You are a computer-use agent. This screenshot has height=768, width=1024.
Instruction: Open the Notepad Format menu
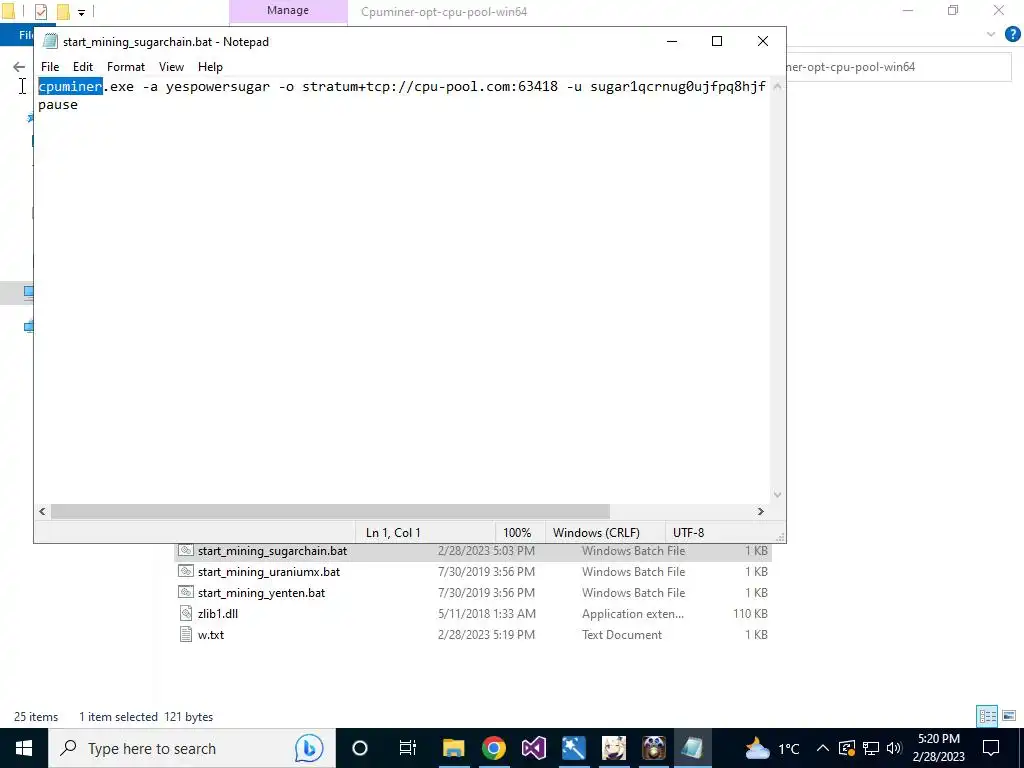(x=125, y=67)
